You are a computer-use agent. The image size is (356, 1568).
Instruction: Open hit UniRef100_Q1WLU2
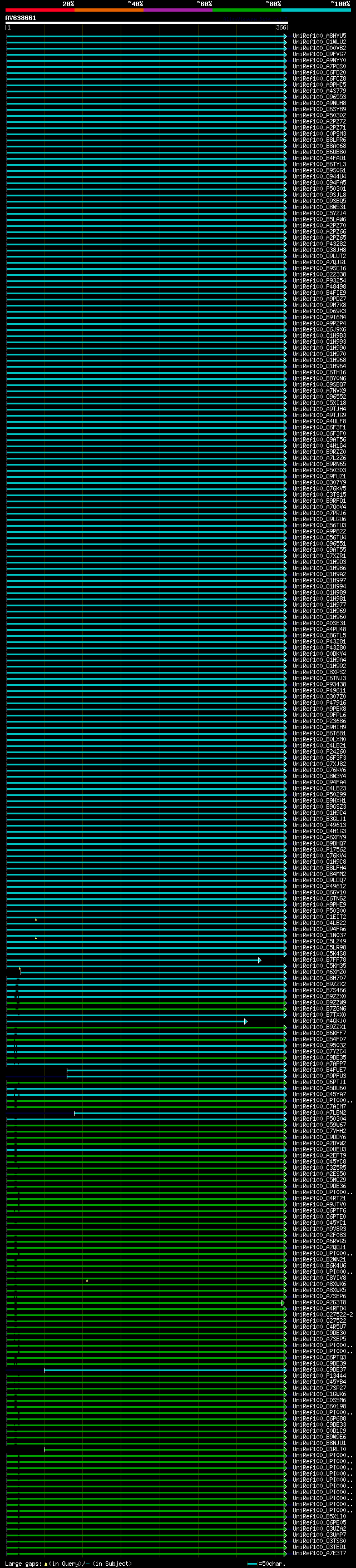click(x=319, y=42)
